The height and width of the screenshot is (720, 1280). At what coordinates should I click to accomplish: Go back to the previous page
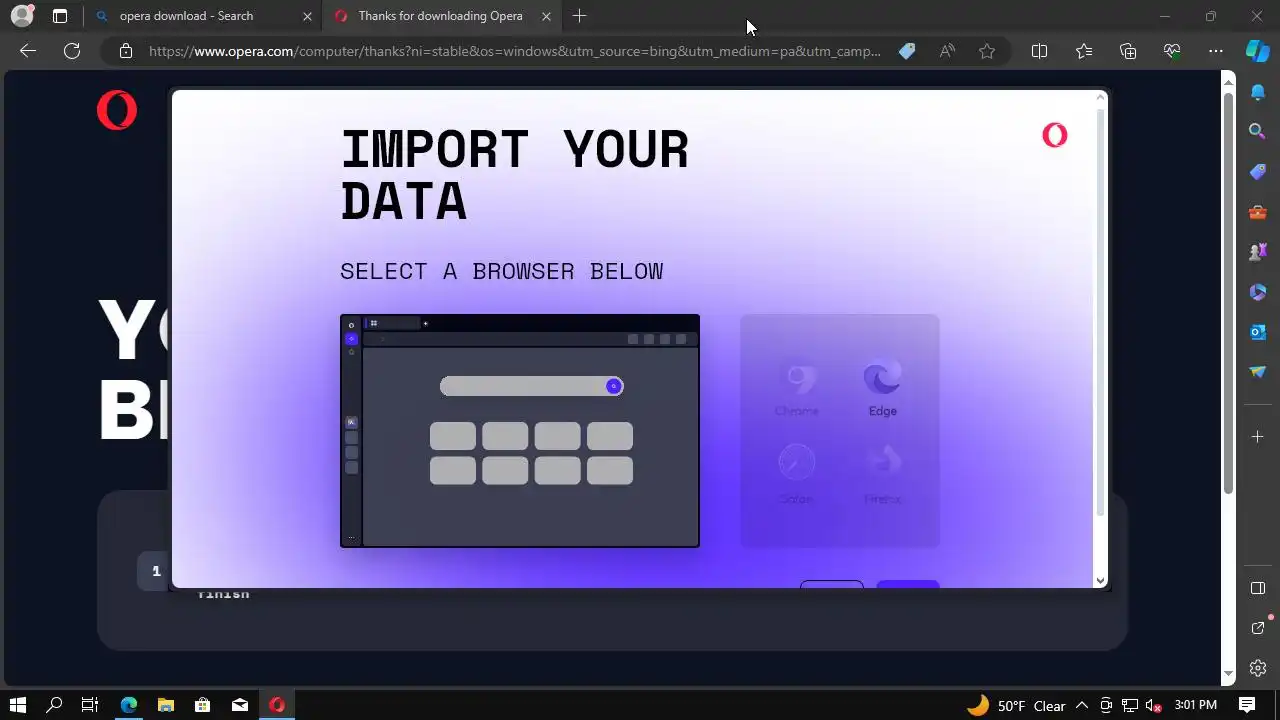pos(28,51)
